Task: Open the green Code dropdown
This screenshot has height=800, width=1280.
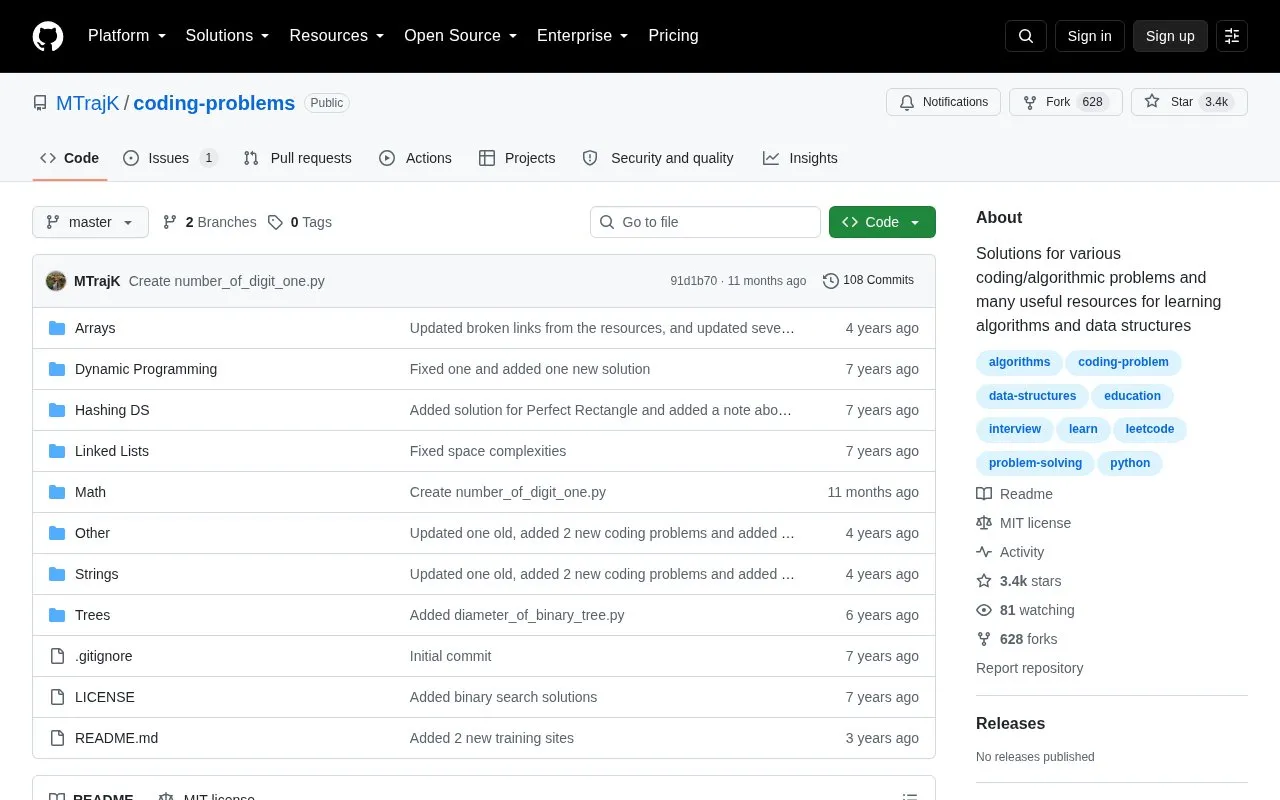Action: tap(882, 222)
